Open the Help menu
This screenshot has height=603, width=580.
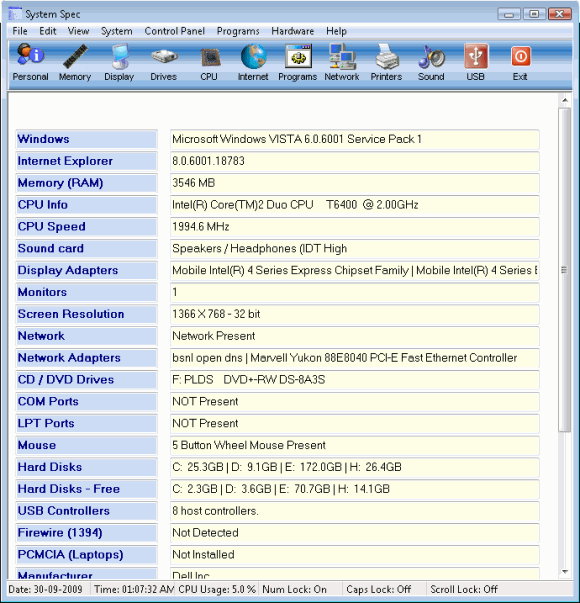[337, 31]
